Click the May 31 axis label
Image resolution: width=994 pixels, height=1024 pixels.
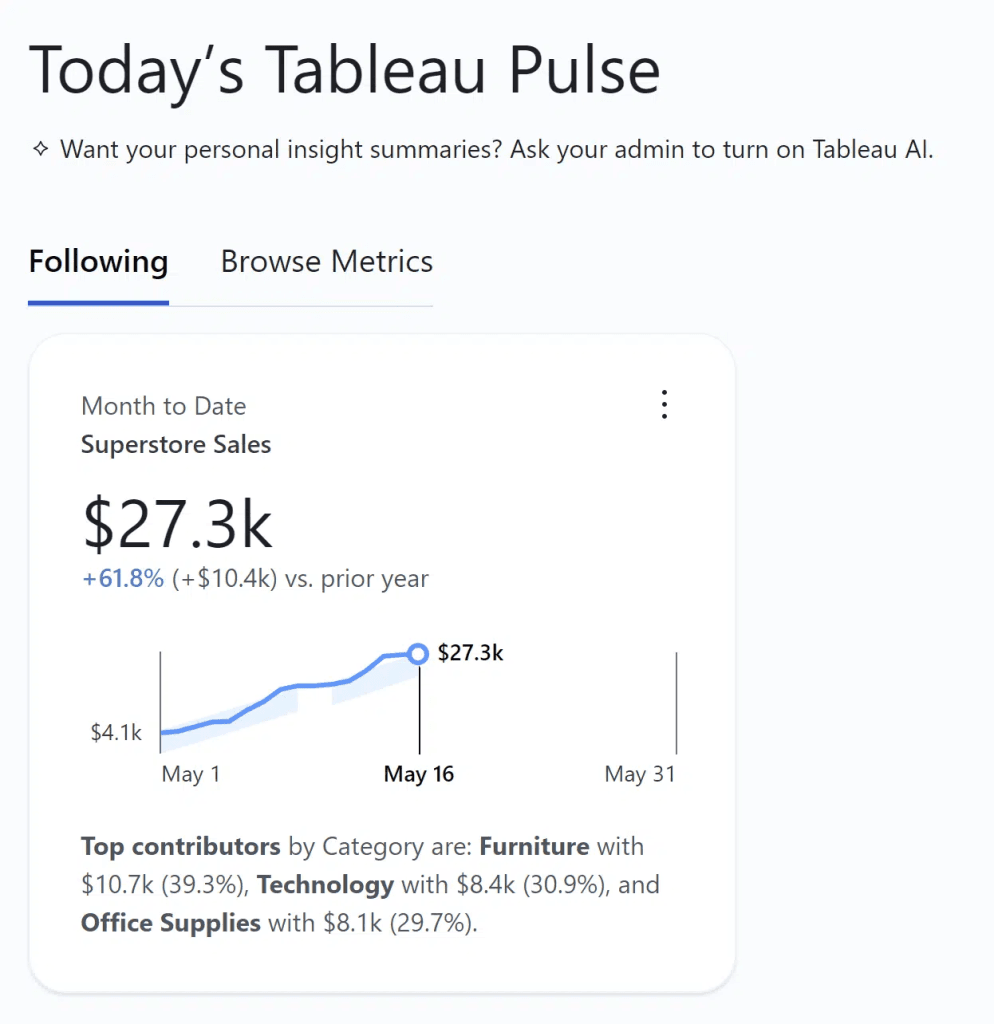(x=640, y=774)
